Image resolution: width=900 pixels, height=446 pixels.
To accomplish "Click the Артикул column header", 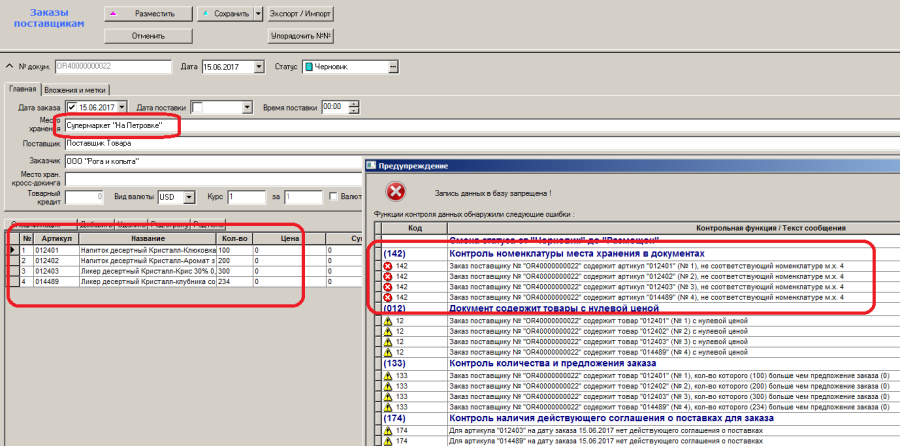I will (56, 238).
